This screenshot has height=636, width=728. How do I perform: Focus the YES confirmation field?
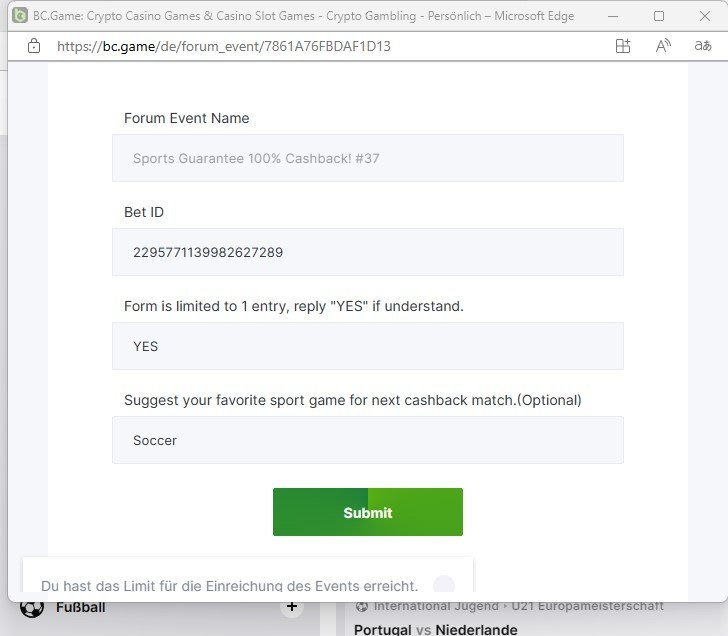(368, 346)
